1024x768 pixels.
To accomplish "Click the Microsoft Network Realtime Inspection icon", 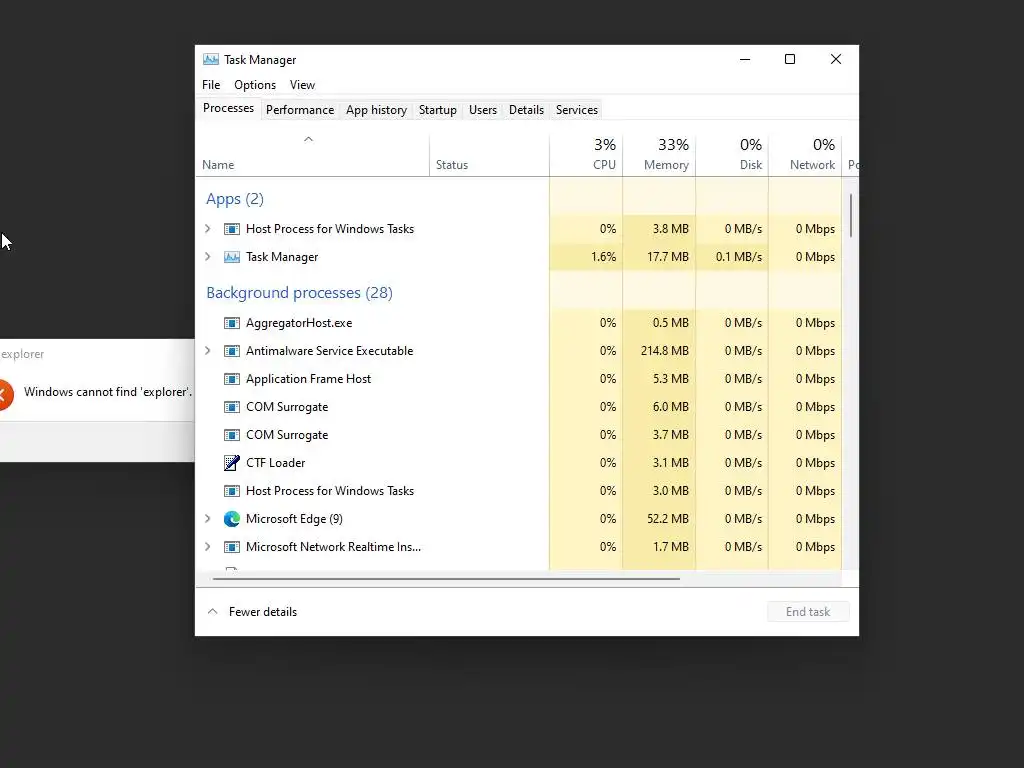I will [232, 547].
